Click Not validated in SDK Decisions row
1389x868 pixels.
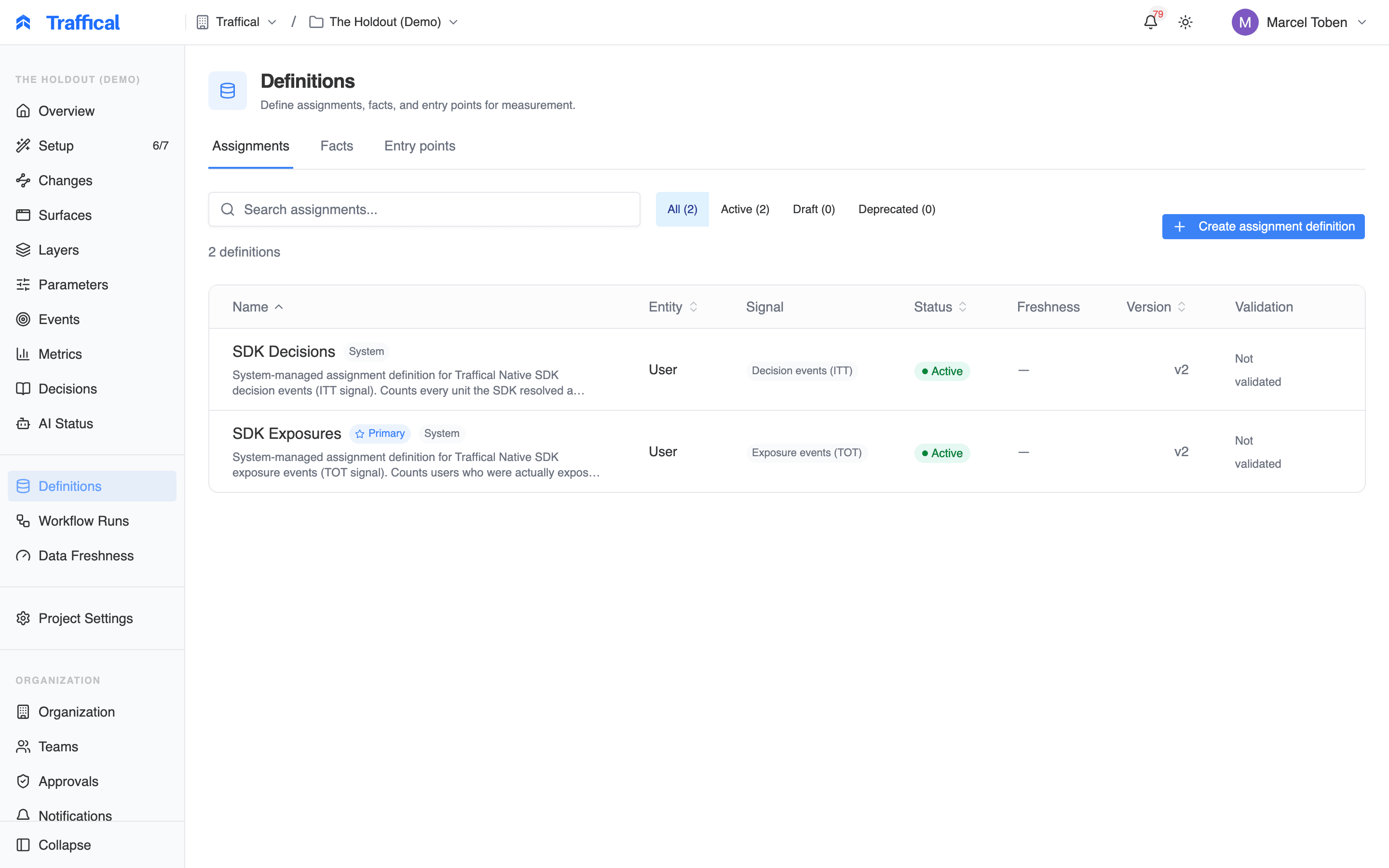1257,370
